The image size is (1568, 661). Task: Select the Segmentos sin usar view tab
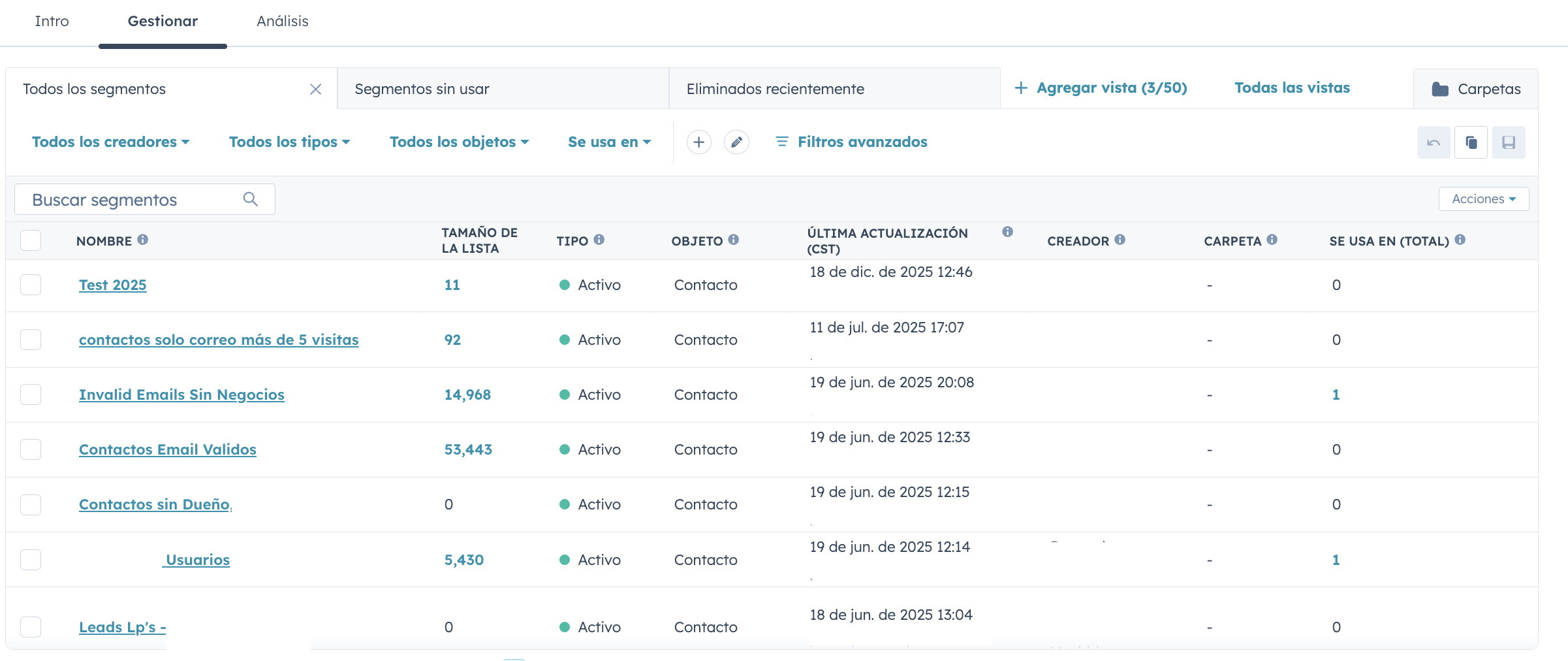click(x=422, y=89)
